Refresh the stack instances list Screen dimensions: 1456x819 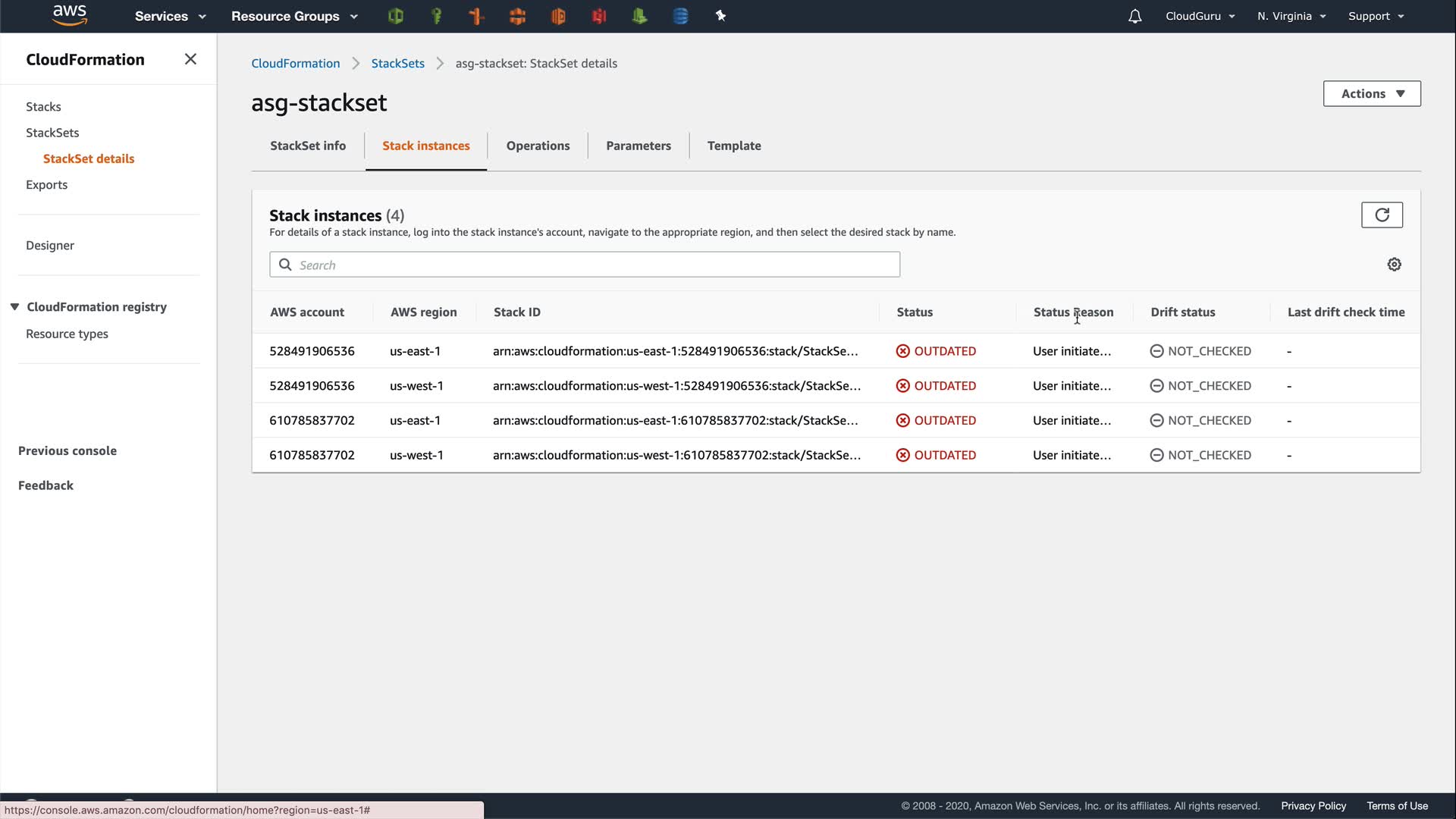click(1382, 215)
